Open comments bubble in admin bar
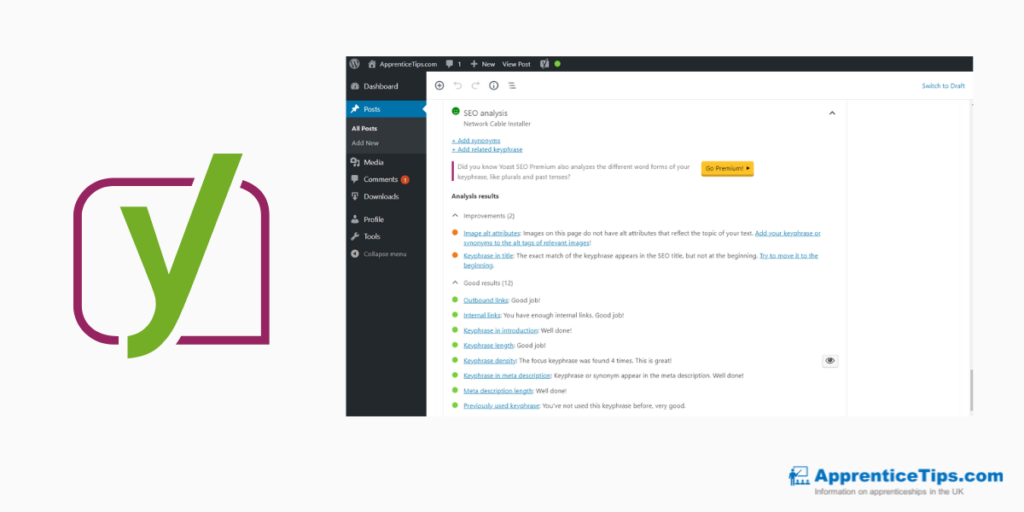The height and width of the screenshot is (512, 1024). click(x=453, y=64)
